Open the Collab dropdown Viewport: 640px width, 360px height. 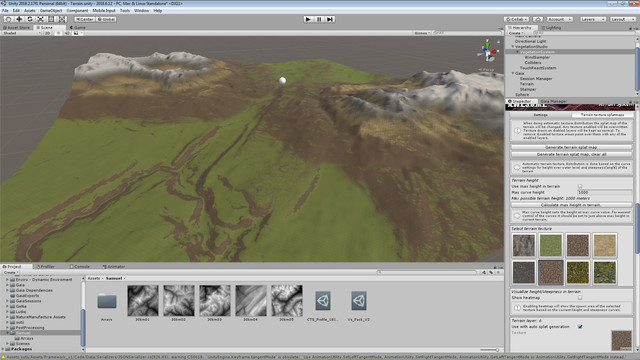pyautogui.click(x=517, y=19)
